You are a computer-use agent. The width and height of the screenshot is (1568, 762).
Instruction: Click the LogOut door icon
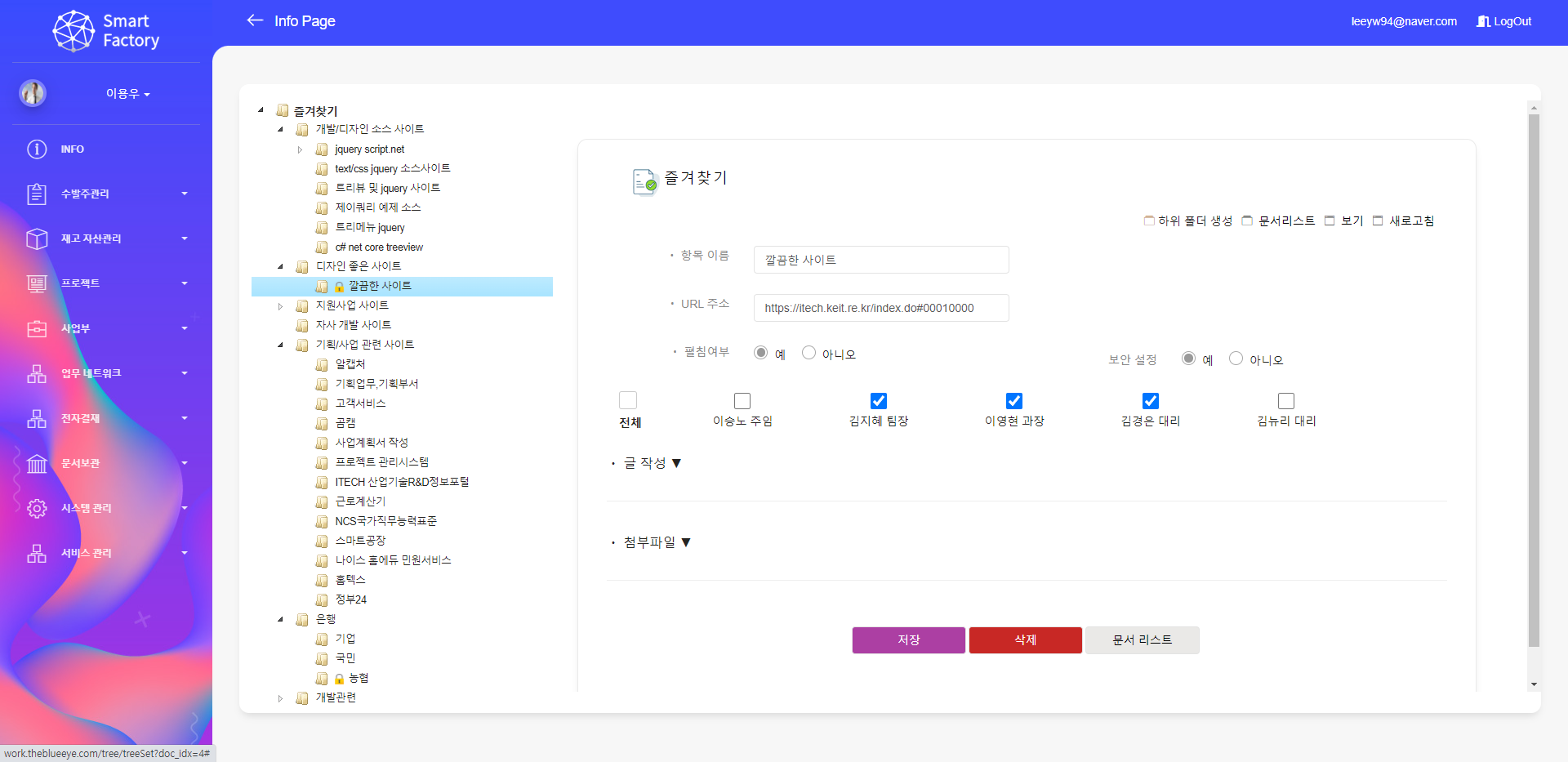pyautogui.click(x=1483, y=21)
